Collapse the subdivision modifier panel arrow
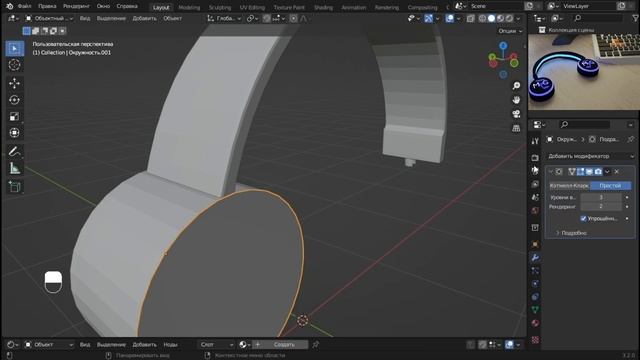Viewport: 640px width, 360px height. 551,172
